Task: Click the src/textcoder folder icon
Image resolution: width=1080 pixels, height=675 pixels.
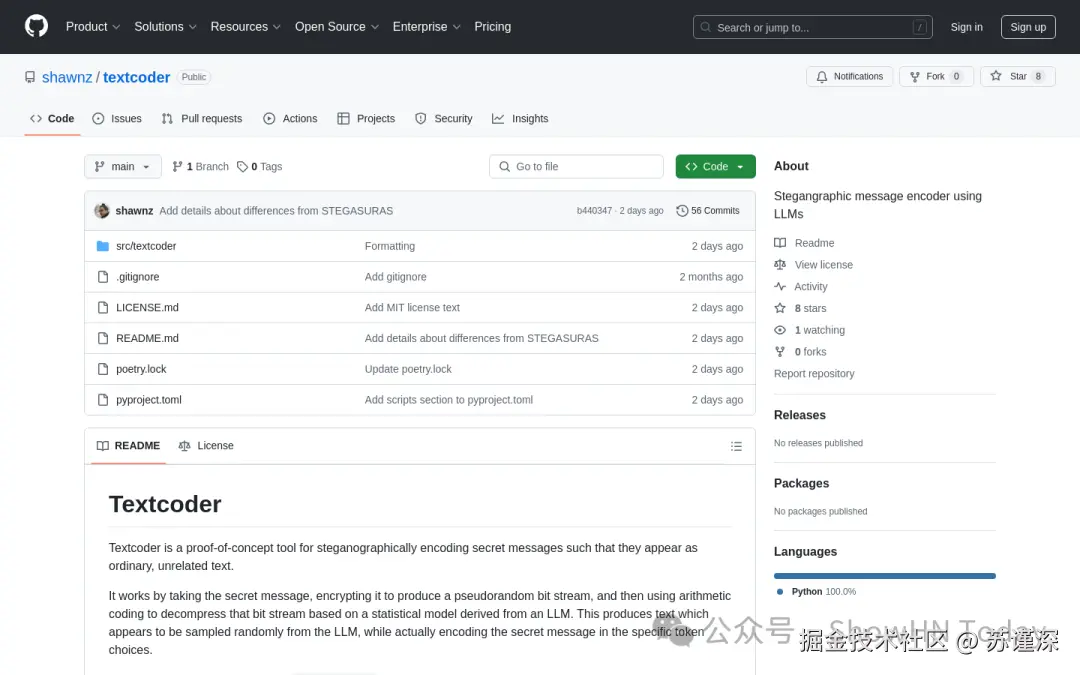Action: tap(103, 246)
